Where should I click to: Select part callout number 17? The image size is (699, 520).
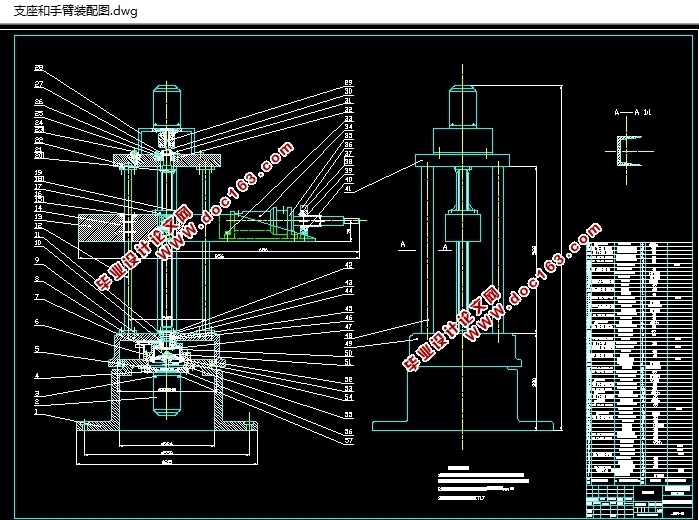tap(38, 186)
